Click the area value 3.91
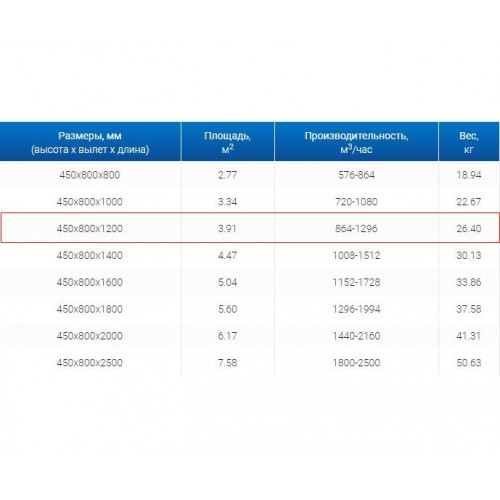500x500 pixels. coord(227,229)
